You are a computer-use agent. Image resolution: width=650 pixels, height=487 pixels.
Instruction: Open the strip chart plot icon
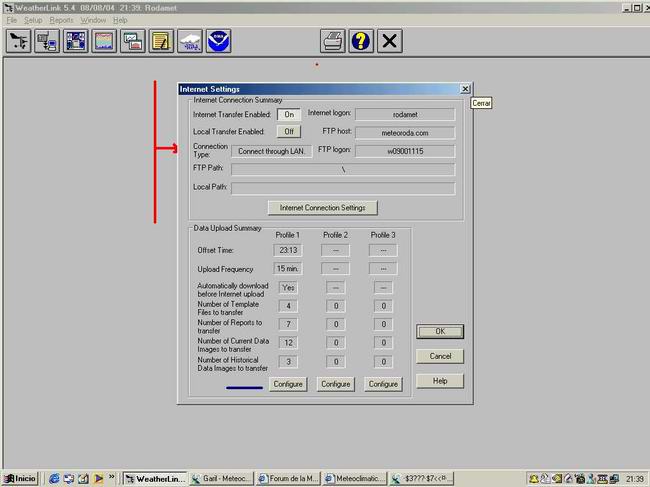pos(104,41)
